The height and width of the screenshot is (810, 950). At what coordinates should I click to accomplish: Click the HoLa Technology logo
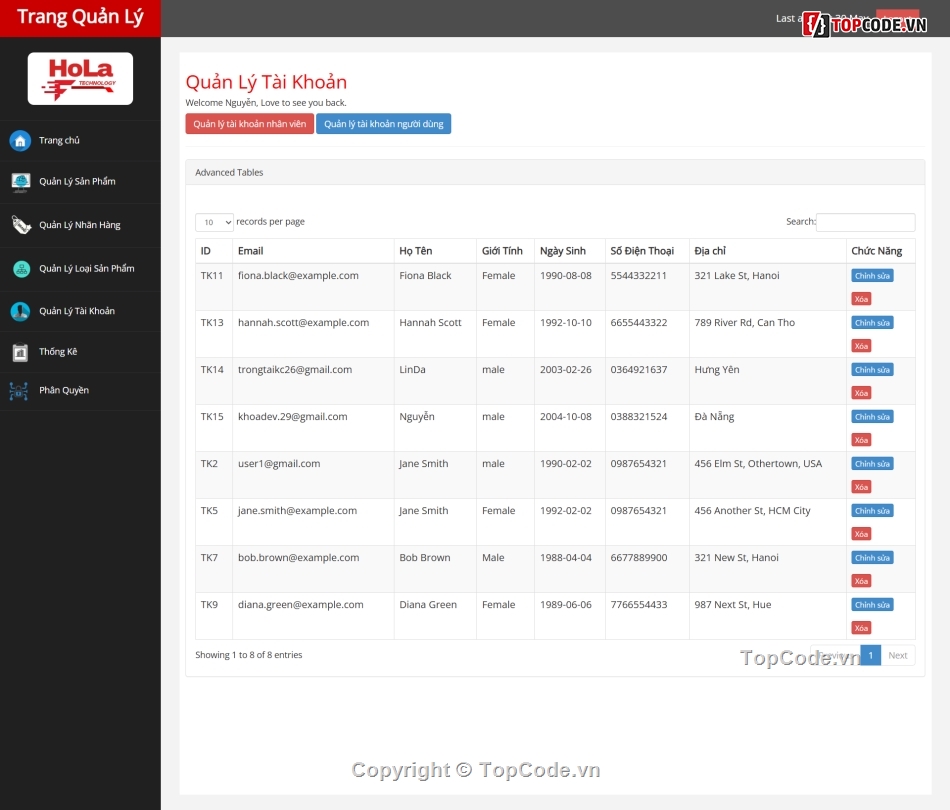[80, 77]
